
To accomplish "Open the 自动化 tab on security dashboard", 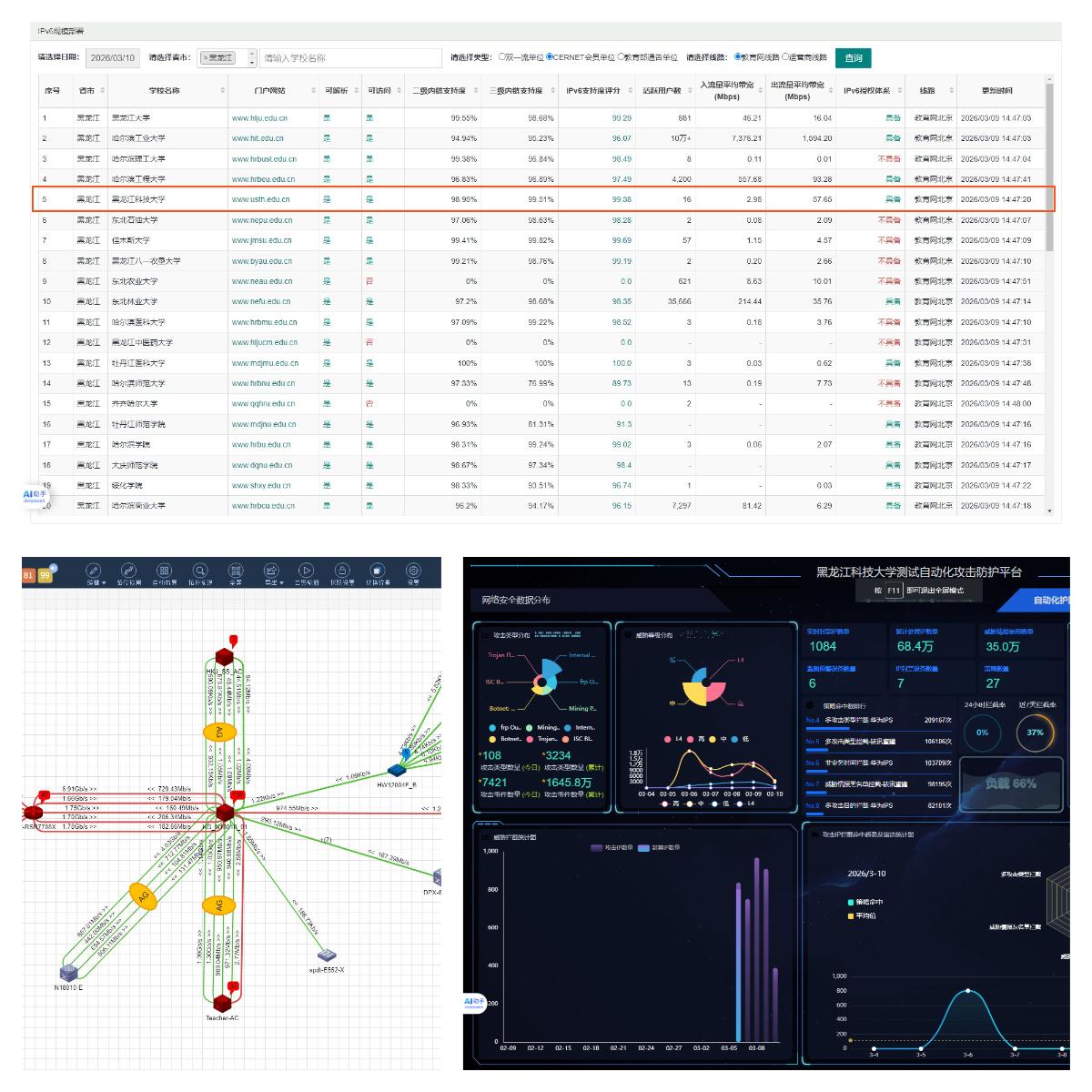I will tap(1048, 600).
